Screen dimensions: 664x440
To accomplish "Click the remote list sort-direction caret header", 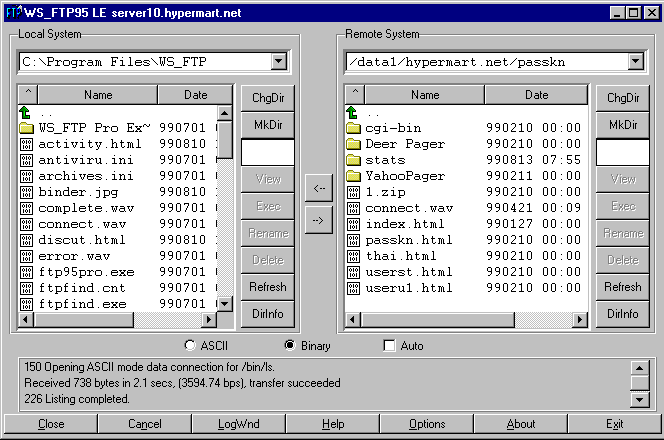I will 355,94.
